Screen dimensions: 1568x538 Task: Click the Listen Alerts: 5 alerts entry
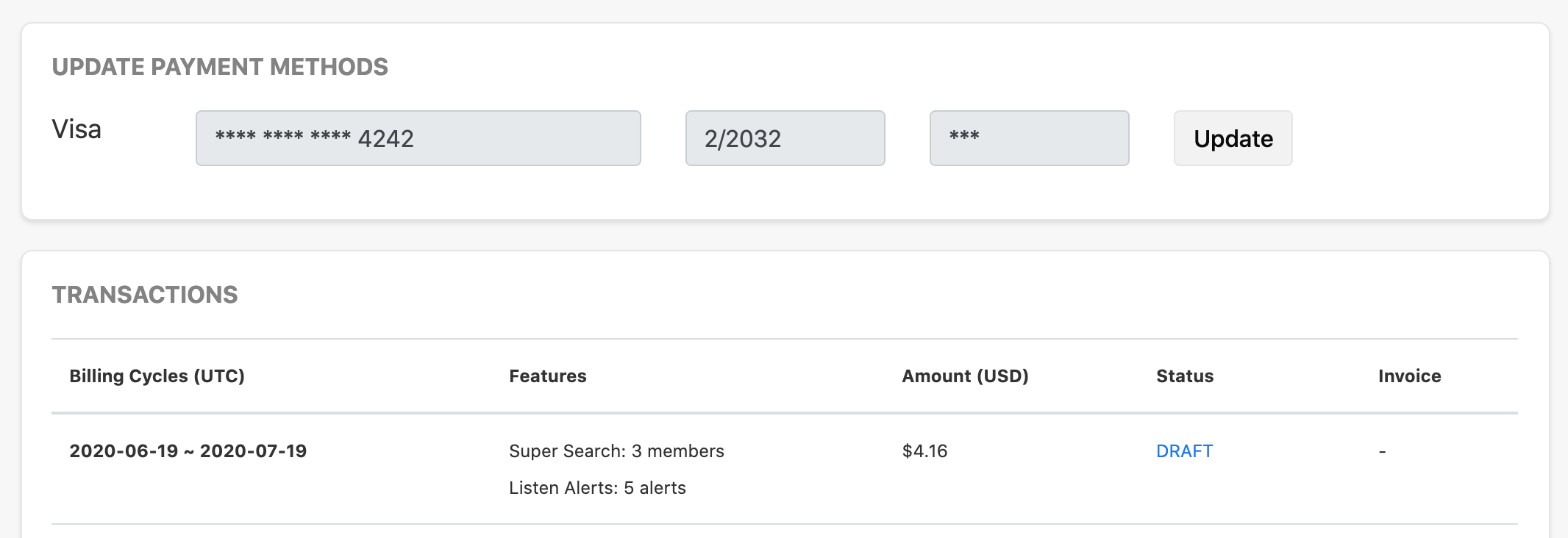pyautogui.click(x=596, y=487)
